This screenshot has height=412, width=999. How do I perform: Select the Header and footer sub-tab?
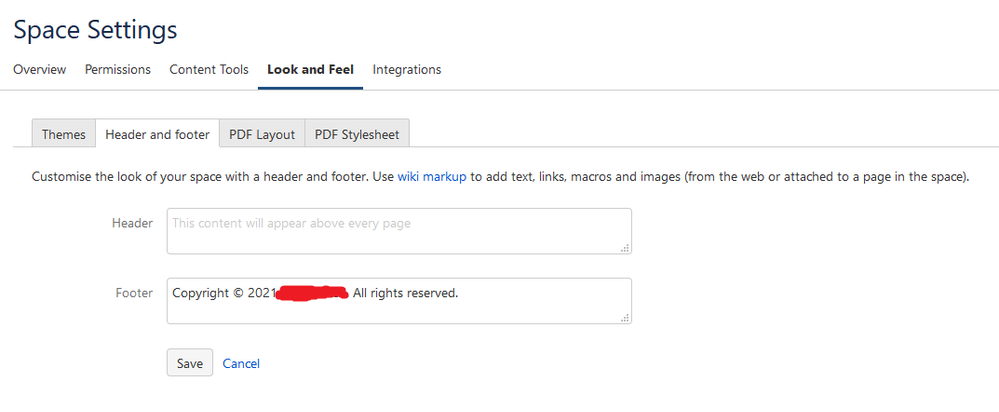click(158, 135)
